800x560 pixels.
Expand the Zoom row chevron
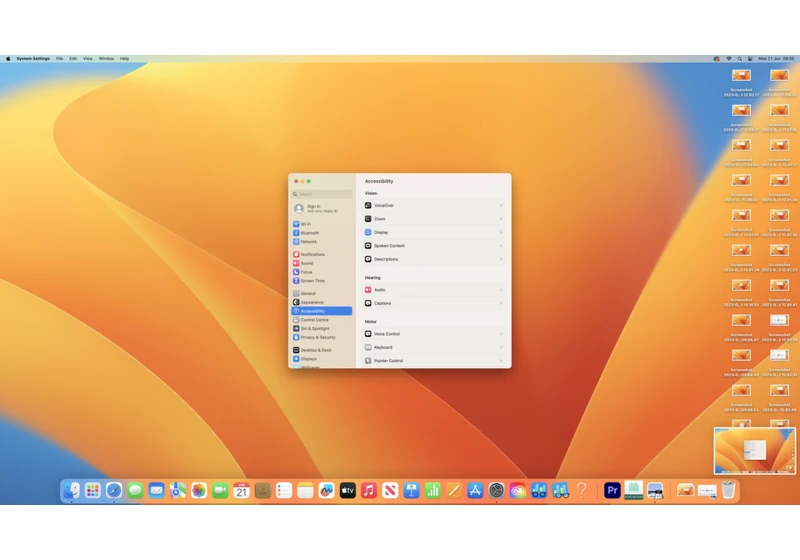point(501,219)
